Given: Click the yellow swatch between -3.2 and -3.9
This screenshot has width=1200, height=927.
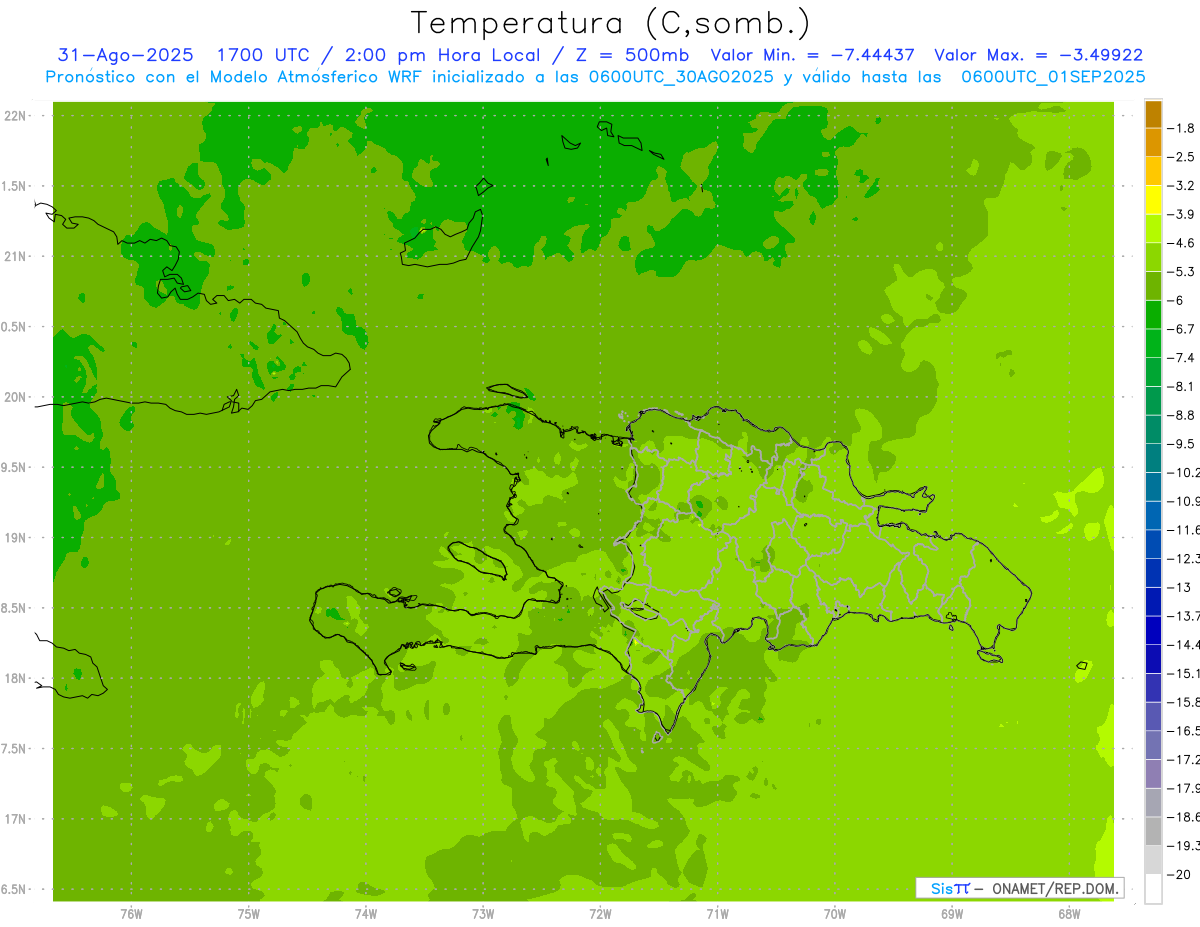Looking at the screenshot, I should [x=1153, y=200].
